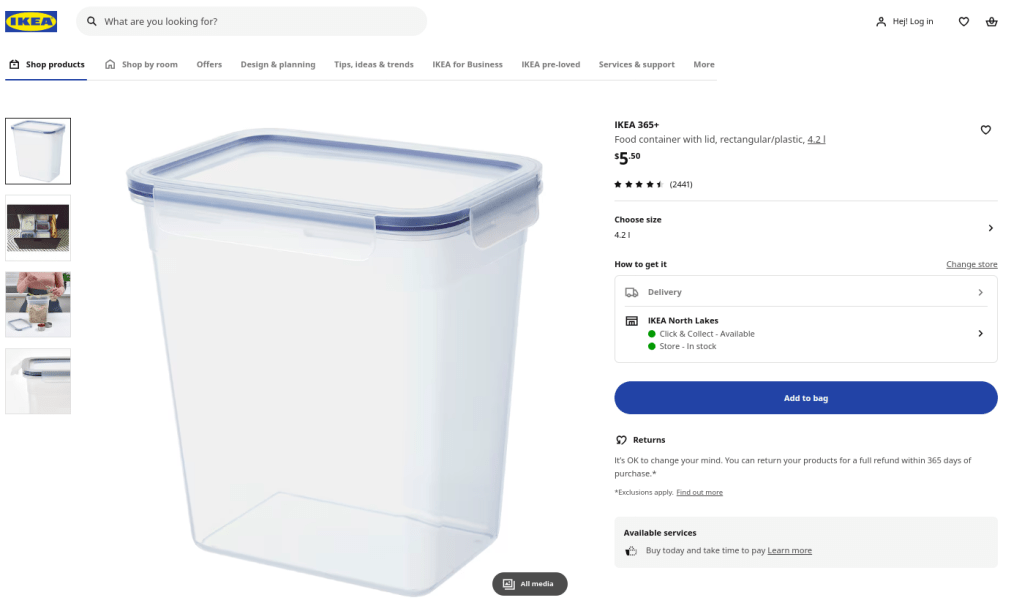Open the favourites heart icon in header
Image resolution: width=1022 pixels, height=614 pixels.
[x=963, y=21]
